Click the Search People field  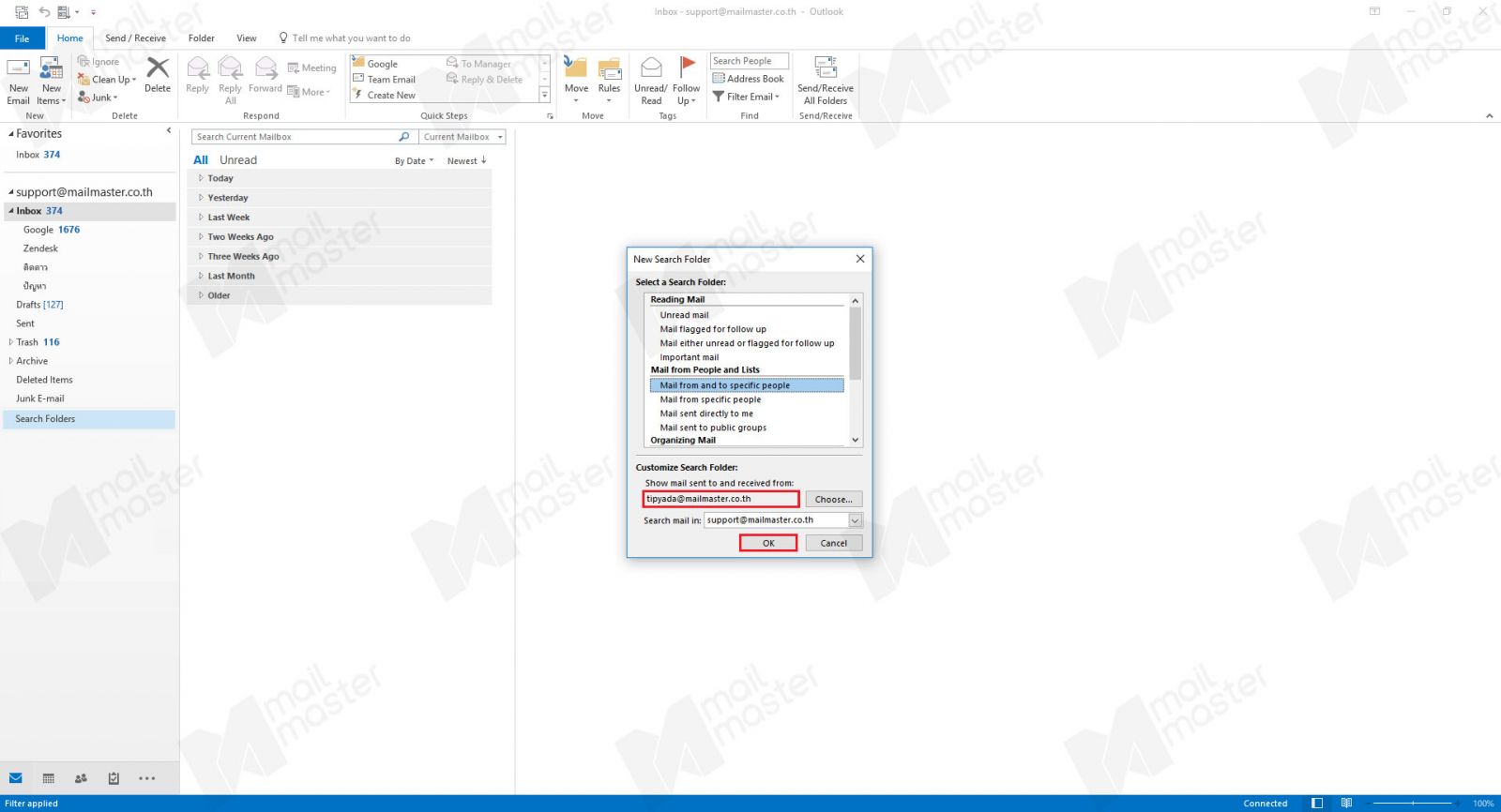coord(749,61)
